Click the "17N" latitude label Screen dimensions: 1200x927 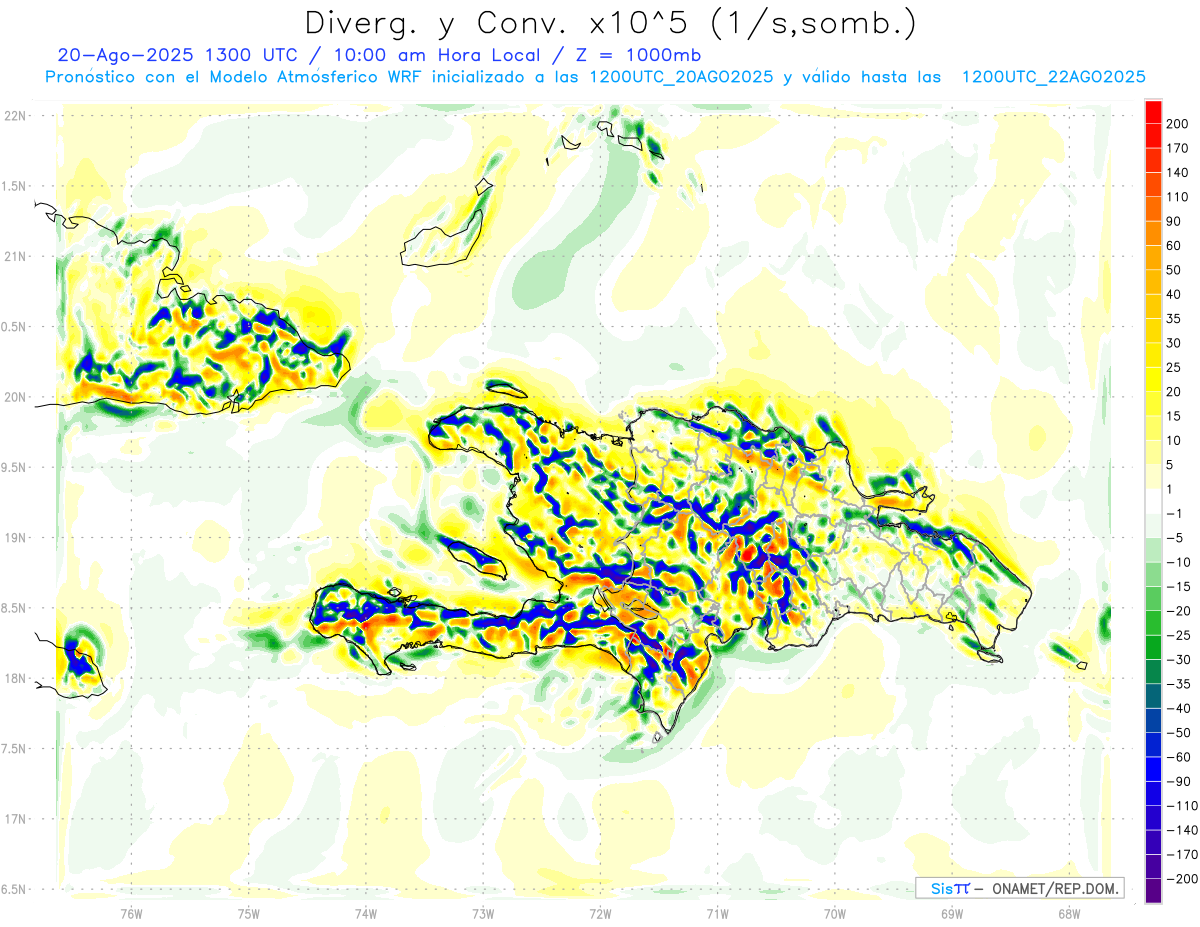coord(15,819)
